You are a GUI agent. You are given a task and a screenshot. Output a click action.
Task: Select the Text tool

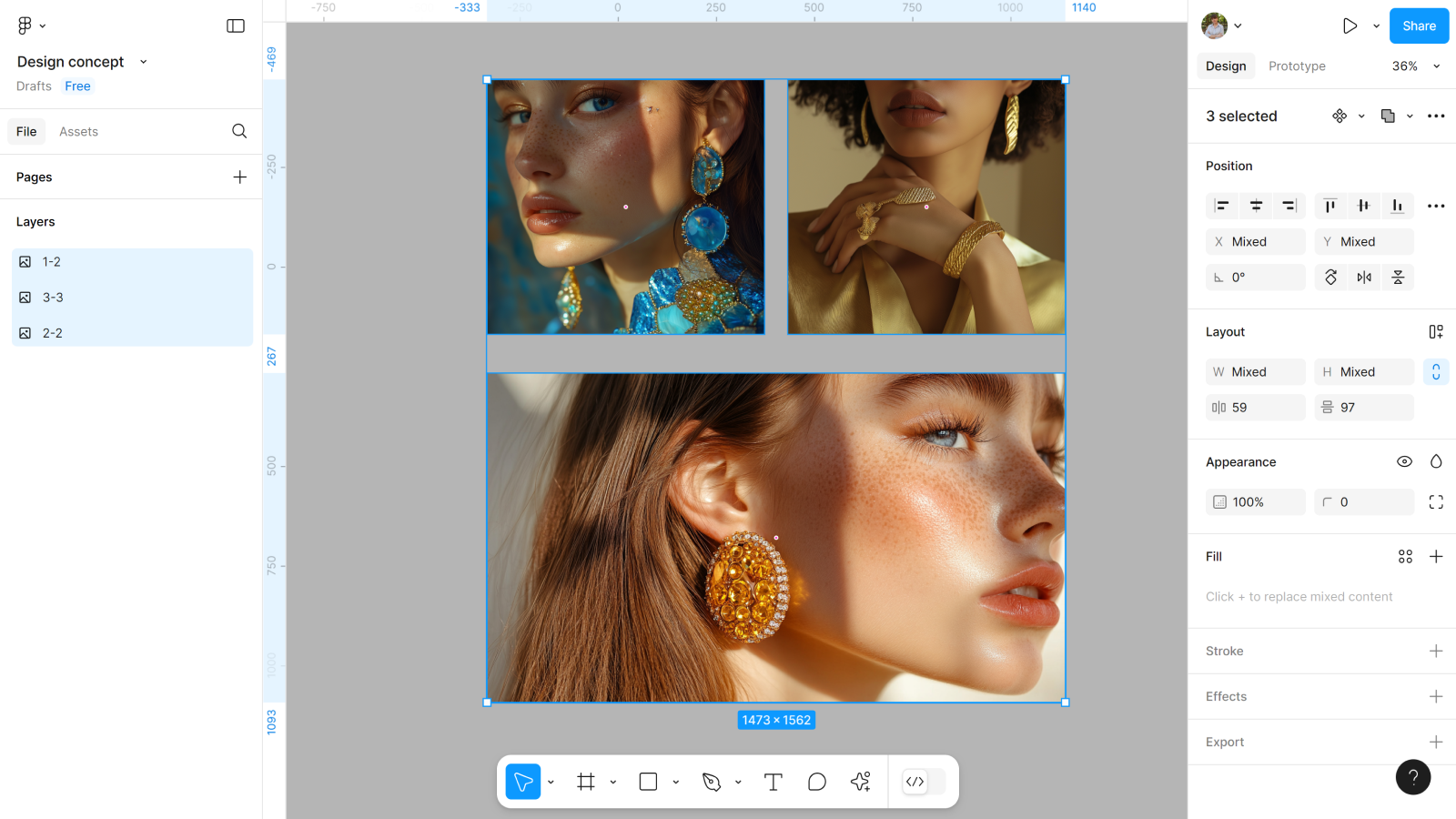(773, 782)
